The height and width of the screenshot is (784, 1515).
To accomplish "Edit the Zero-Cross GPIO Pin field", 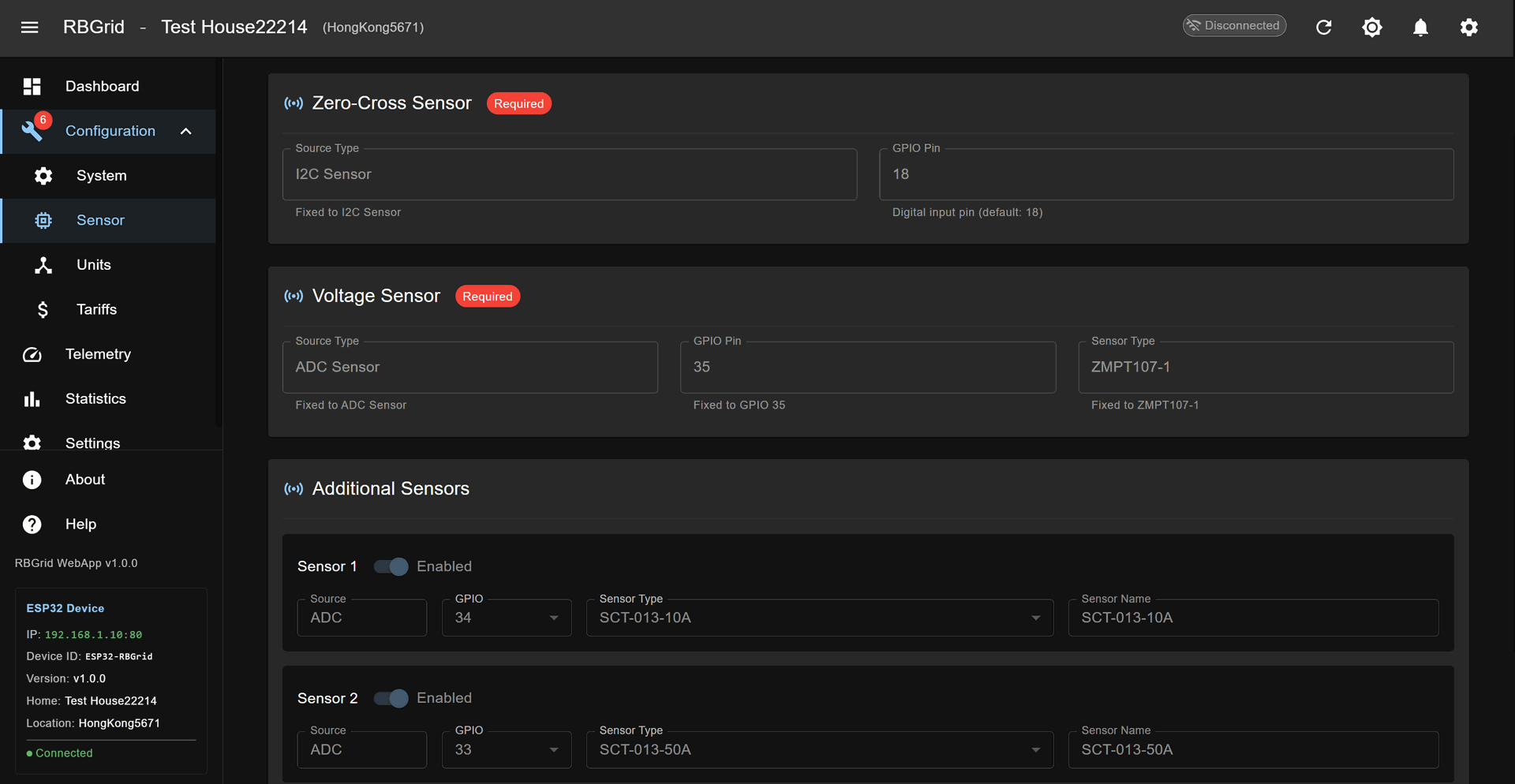I will coord(1165,174).
